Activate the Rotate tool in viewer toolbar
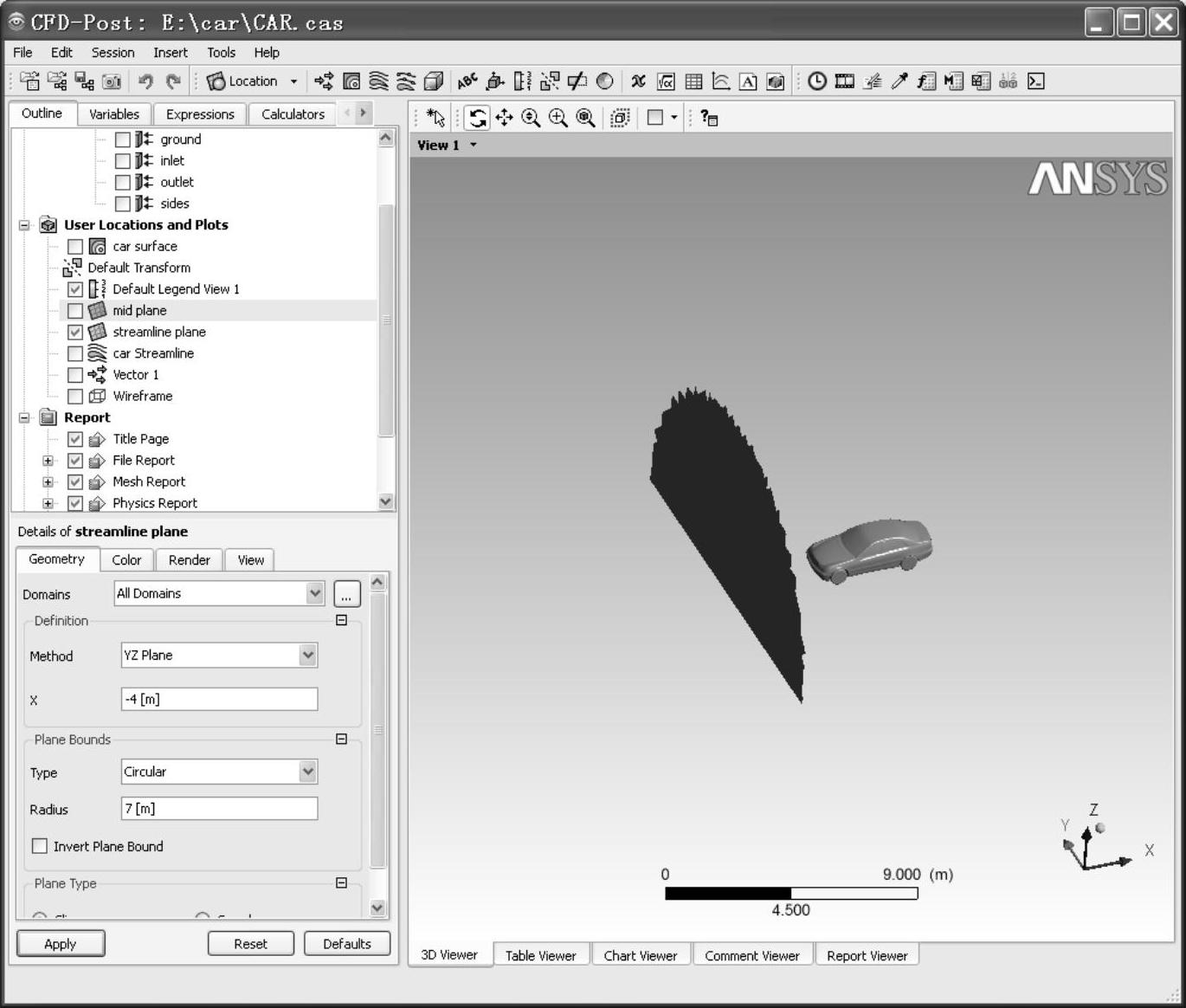 477,118
